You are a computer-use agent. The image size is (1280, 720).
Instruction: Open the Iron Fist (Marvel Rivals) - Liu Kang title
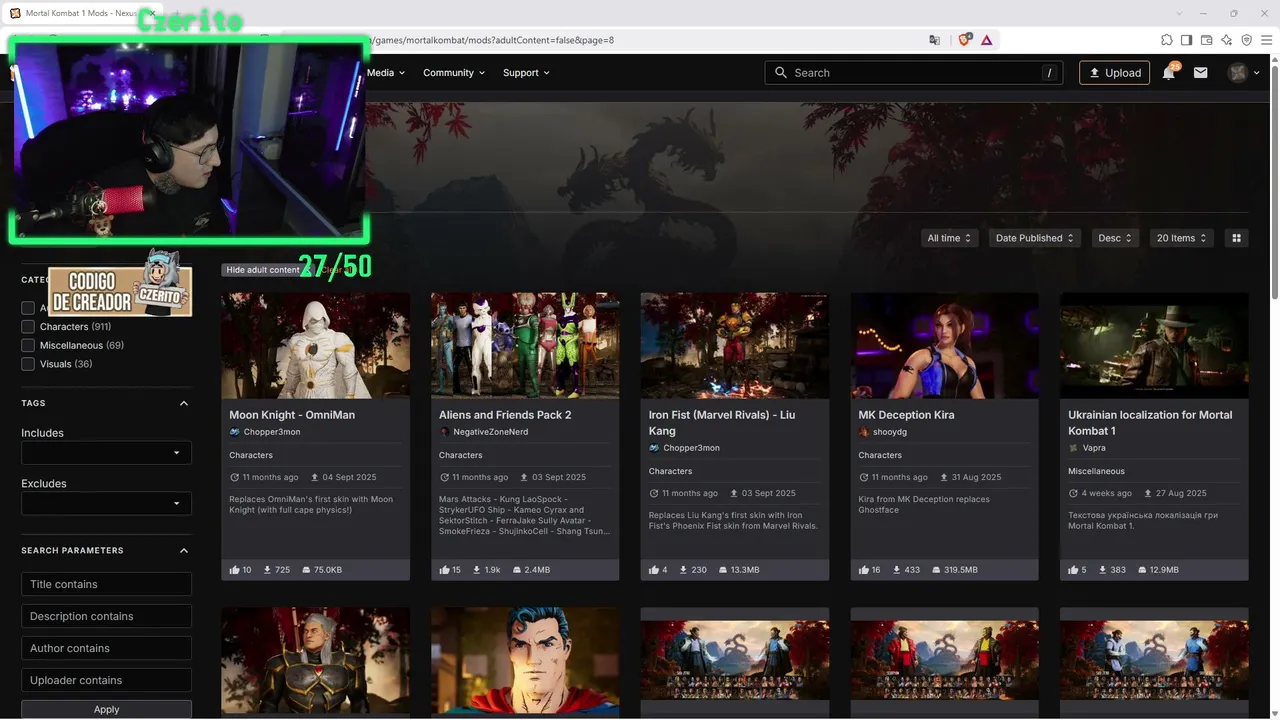722,423
